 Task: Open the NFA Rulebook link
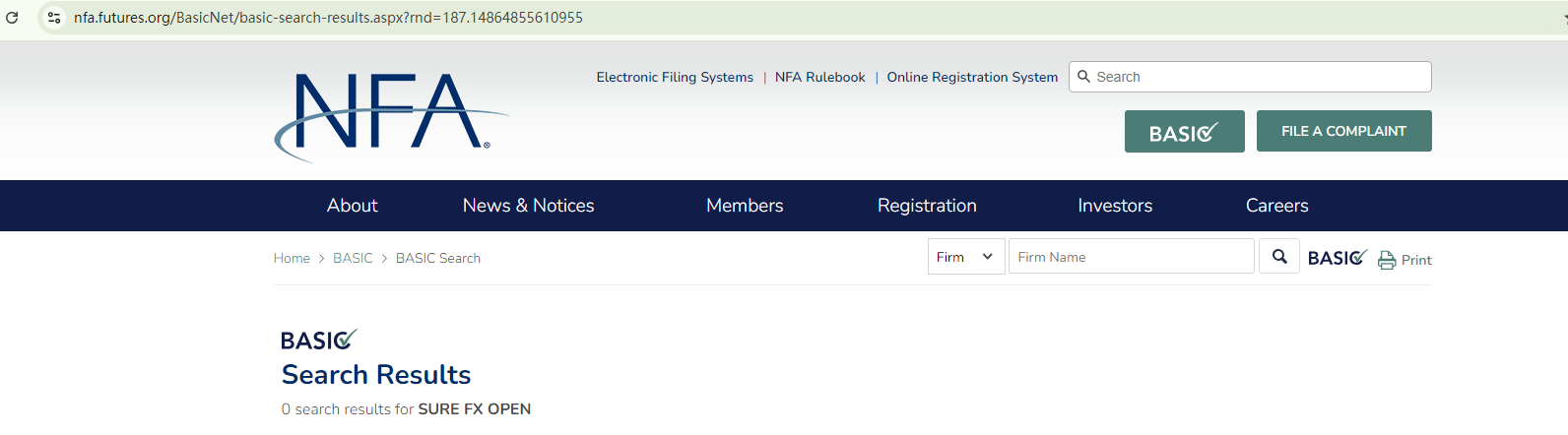(x=819, y=77)
